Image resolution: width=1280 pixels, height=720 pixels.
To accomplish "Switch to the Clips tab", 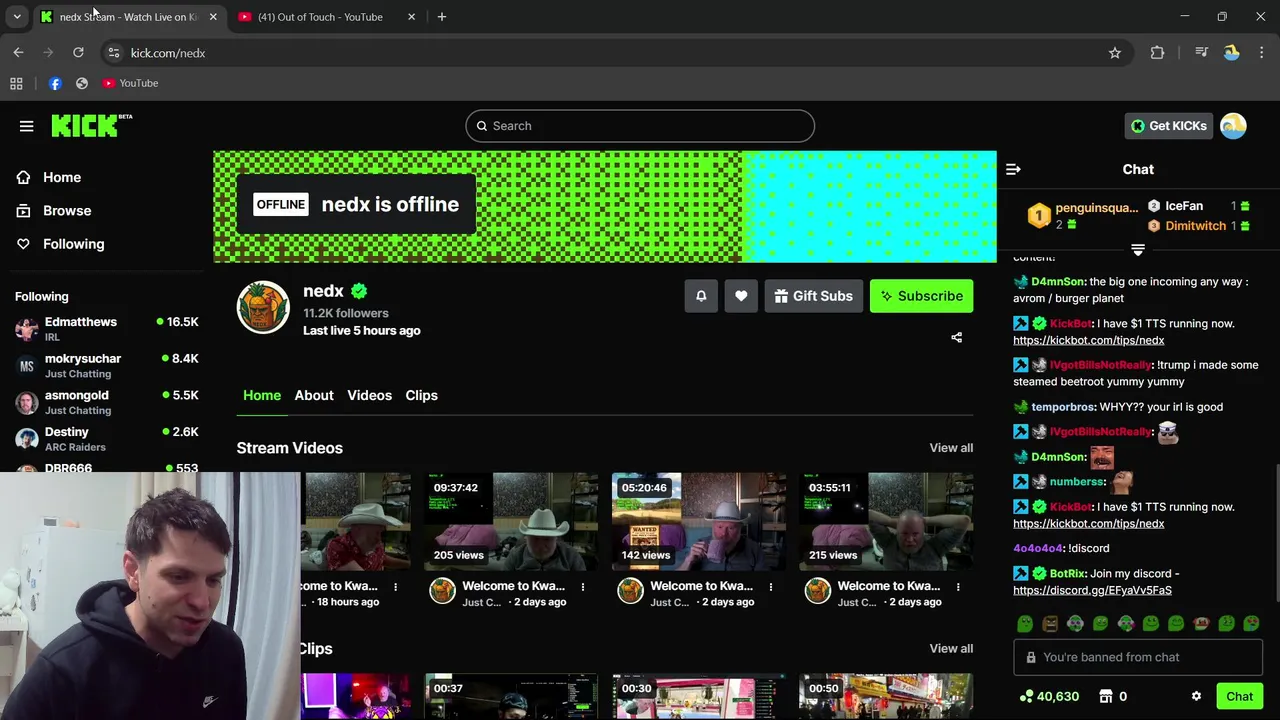I will [x=421, y=395].
